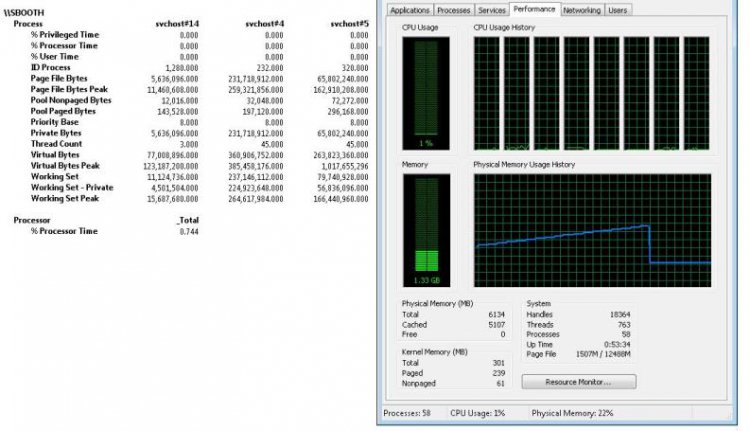Click the Memory usage meter
Viewport: 750px width, 431px height.
[x=427, y=231]
